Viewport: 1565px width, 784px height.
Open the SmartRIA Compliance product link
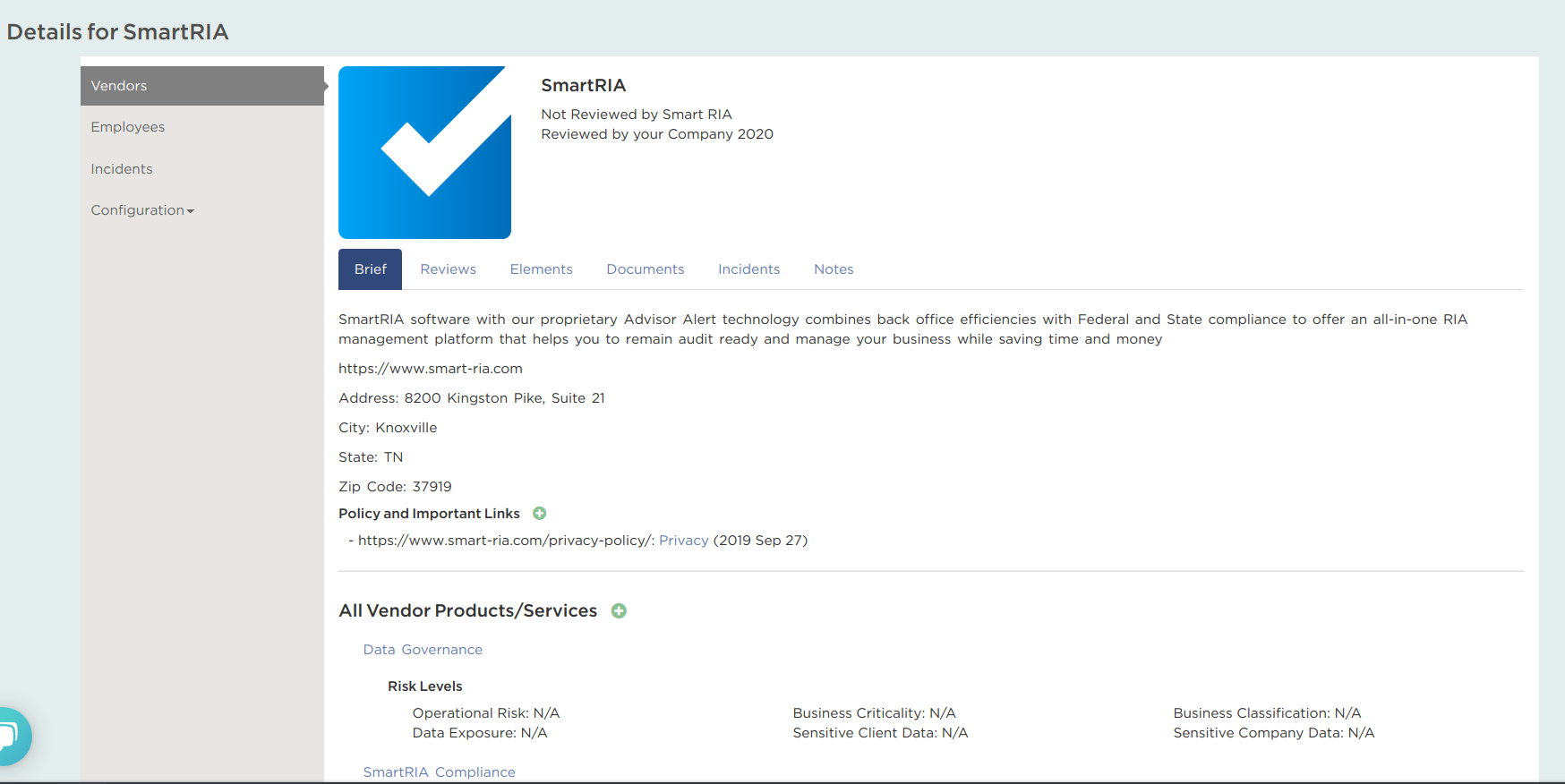pyautogui.click(x=440, y=772)
